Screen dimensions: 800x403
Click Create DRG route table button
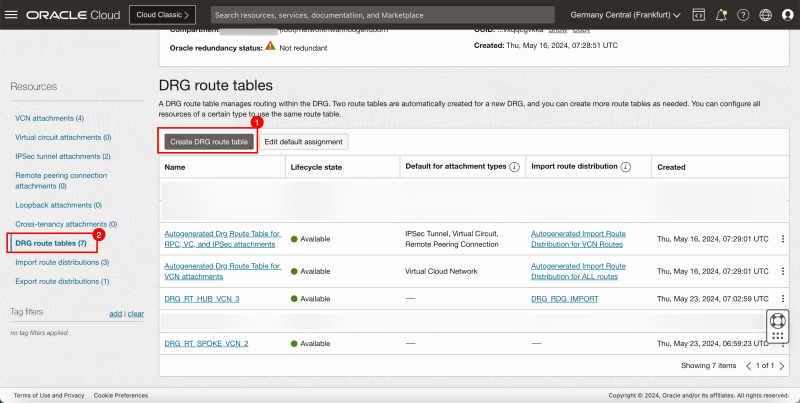point(207,142)
